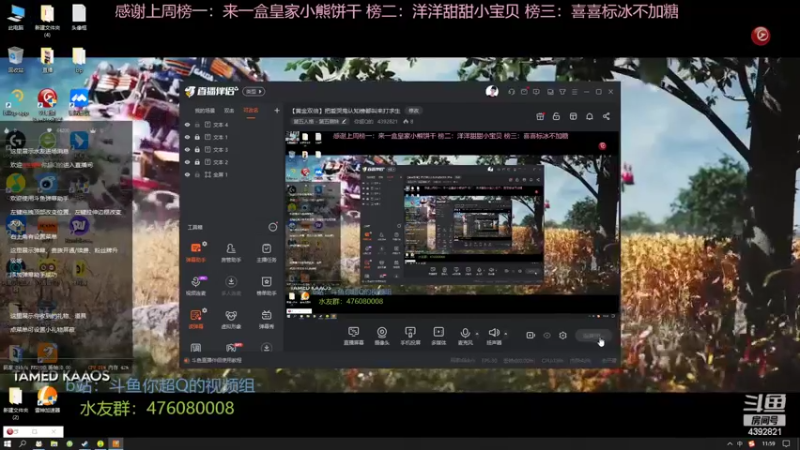
Task: Open the tutorial link at window bottom
Action: [216, 360]
